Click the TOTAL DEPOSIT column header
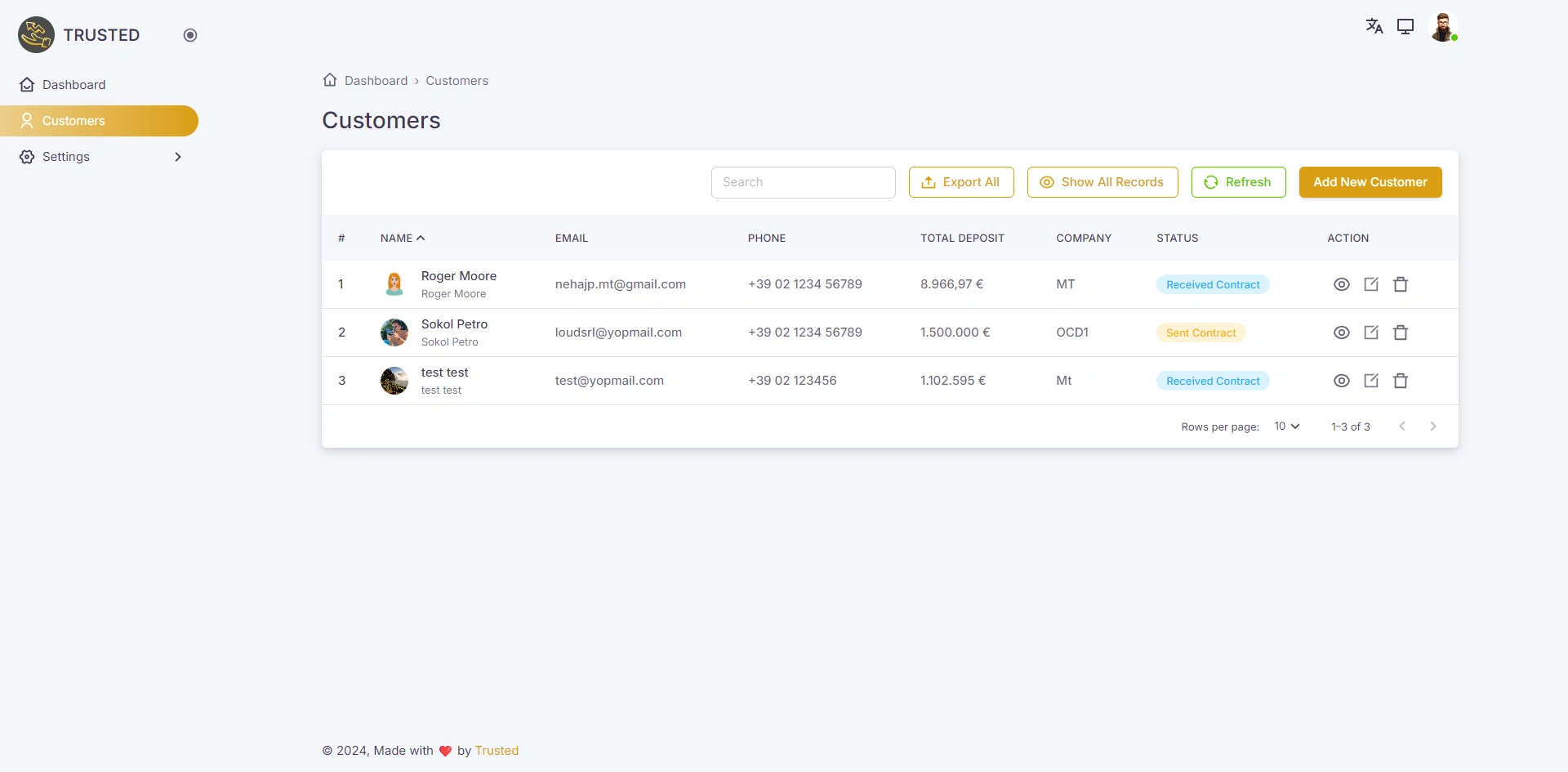 pos(962,239)
